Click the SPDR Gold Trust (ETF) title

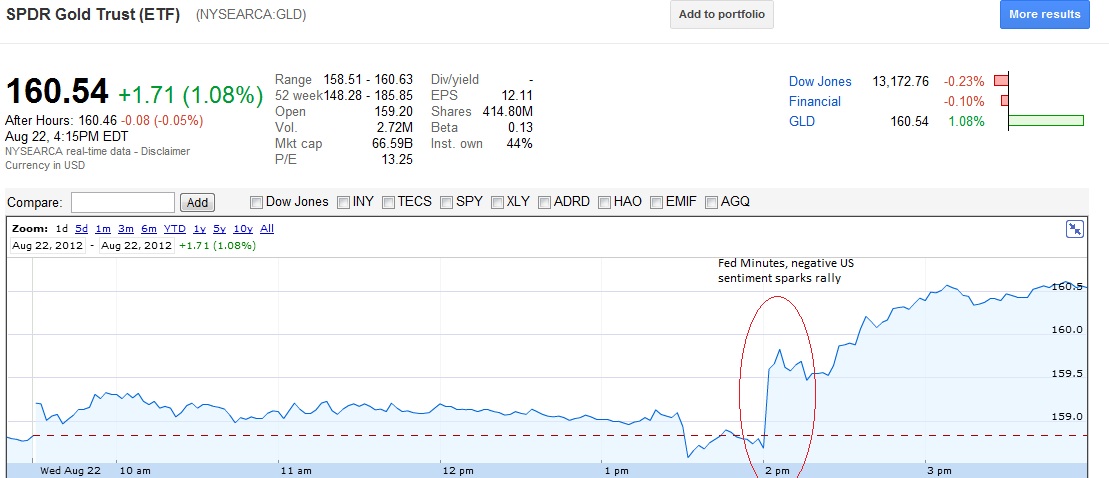click(x=93, y=14)
